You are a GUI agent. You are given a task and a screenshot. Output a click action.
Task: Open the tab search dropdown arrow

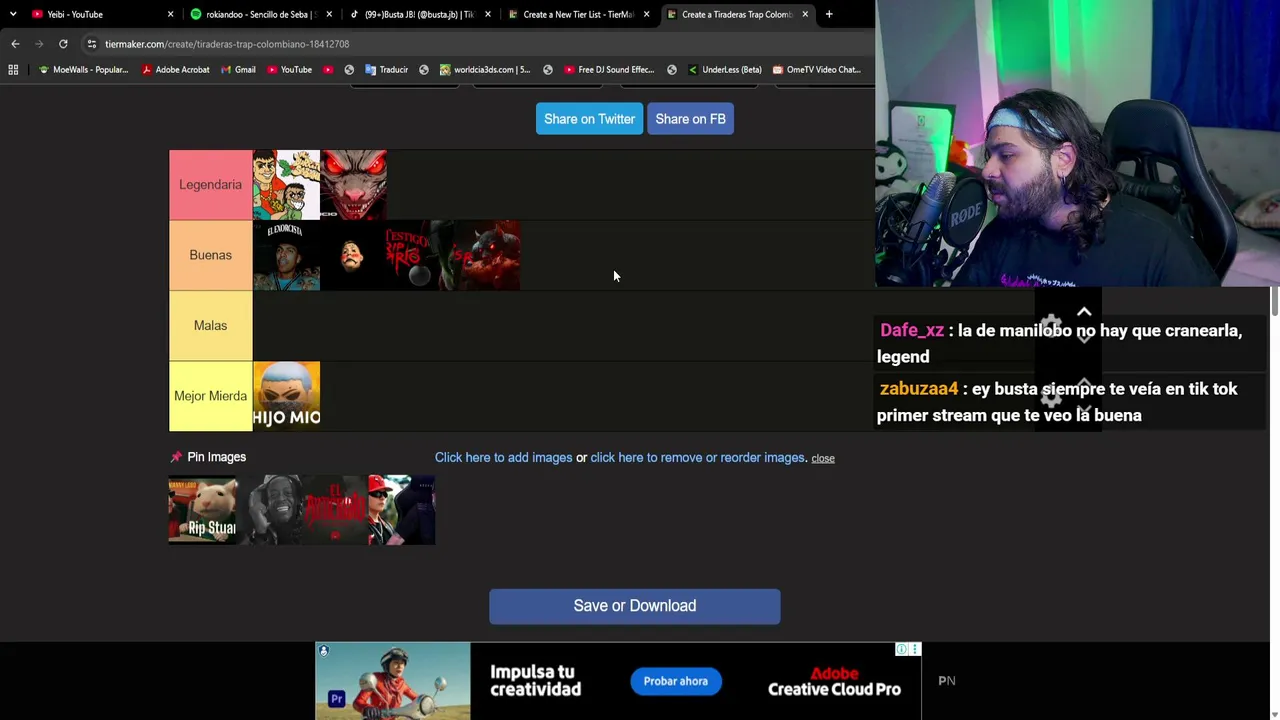(x=13, y=14)
